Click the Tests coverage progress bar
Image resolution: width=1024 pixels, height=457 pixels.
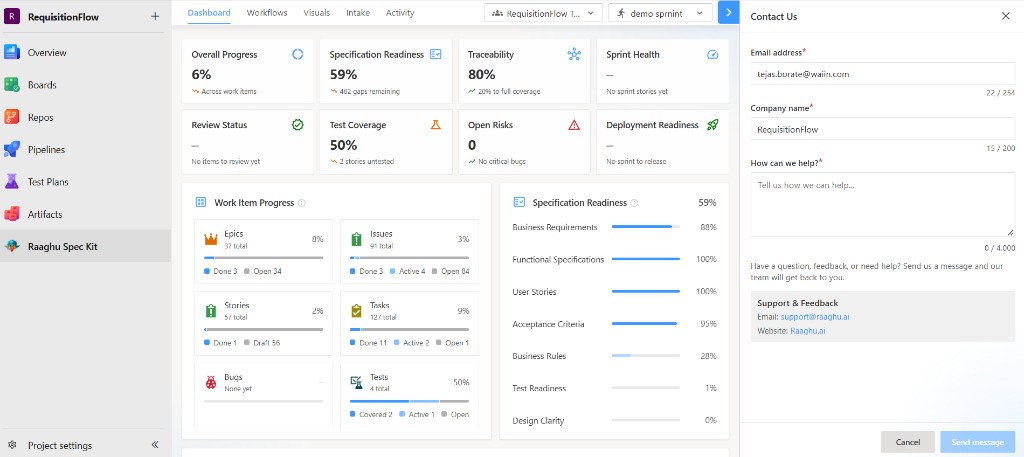pyautogui.click(x=409, y=401)
